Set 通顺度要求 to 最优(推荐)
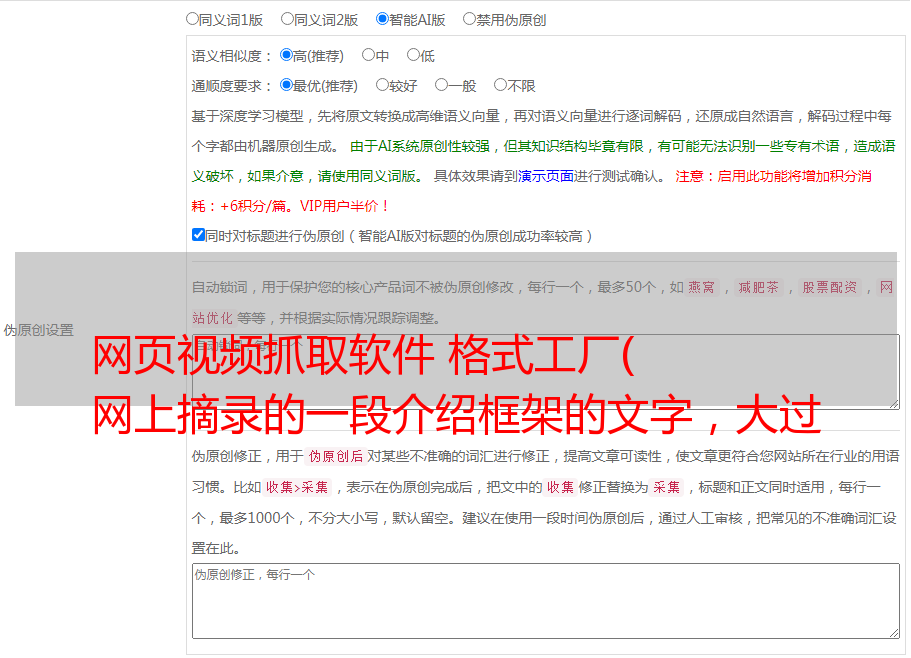 [x=286, y=85]
